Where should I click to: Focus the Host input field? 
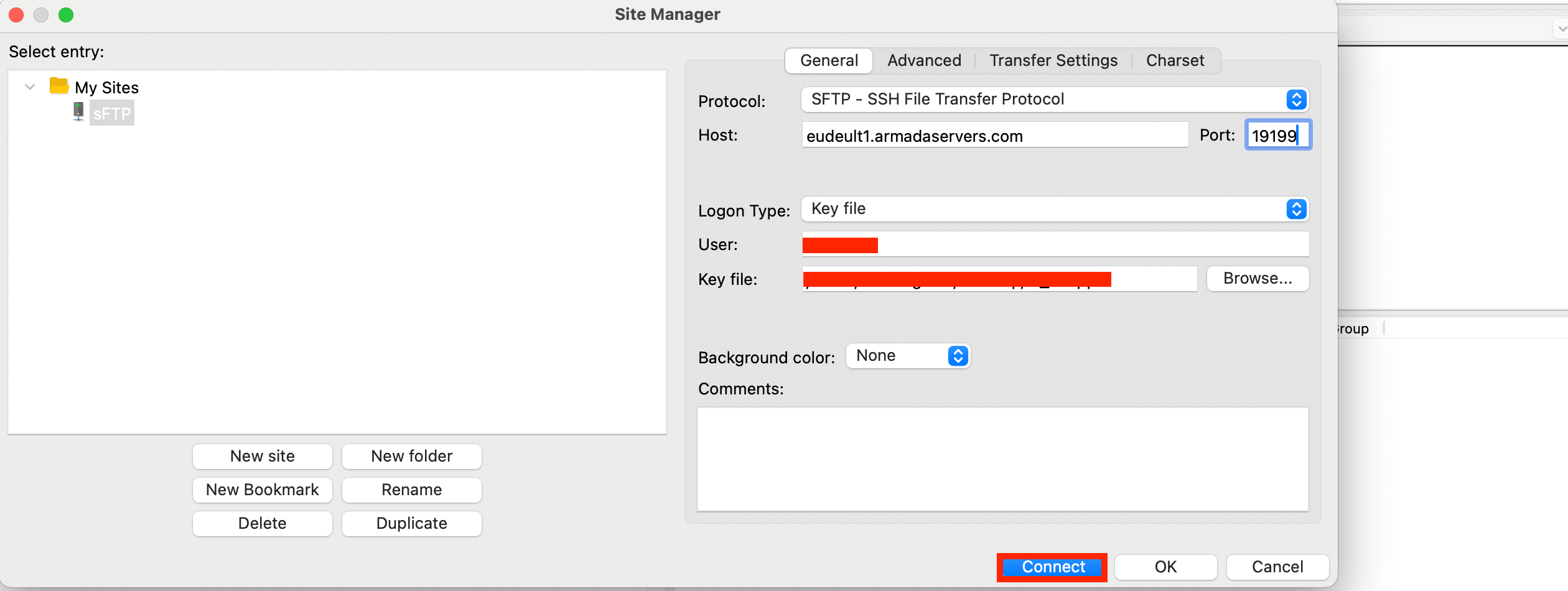point(995,135)
